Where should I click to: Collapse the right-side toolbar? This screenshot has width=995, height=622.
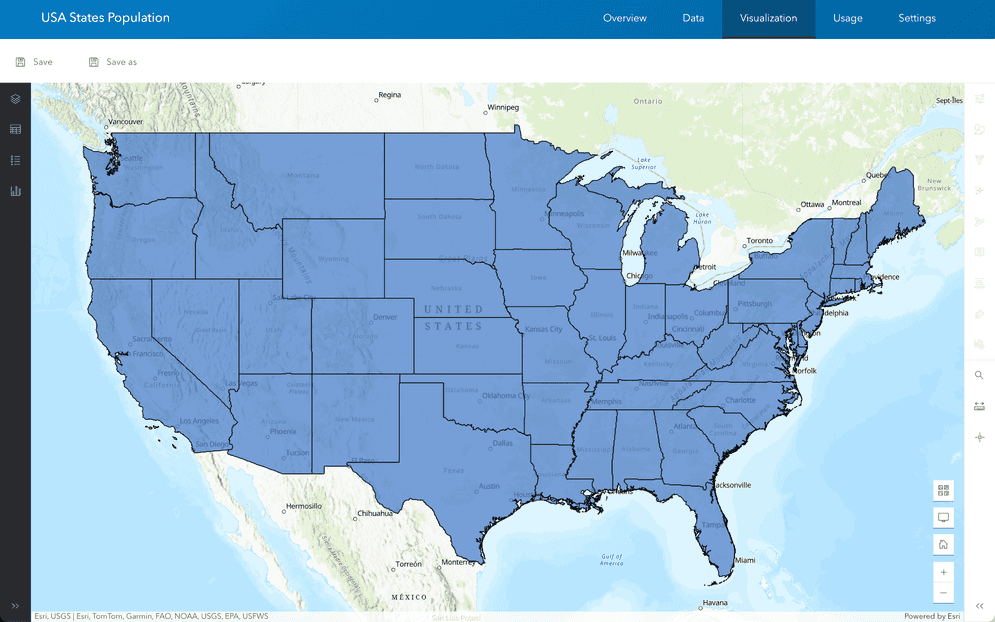[979, 606]
